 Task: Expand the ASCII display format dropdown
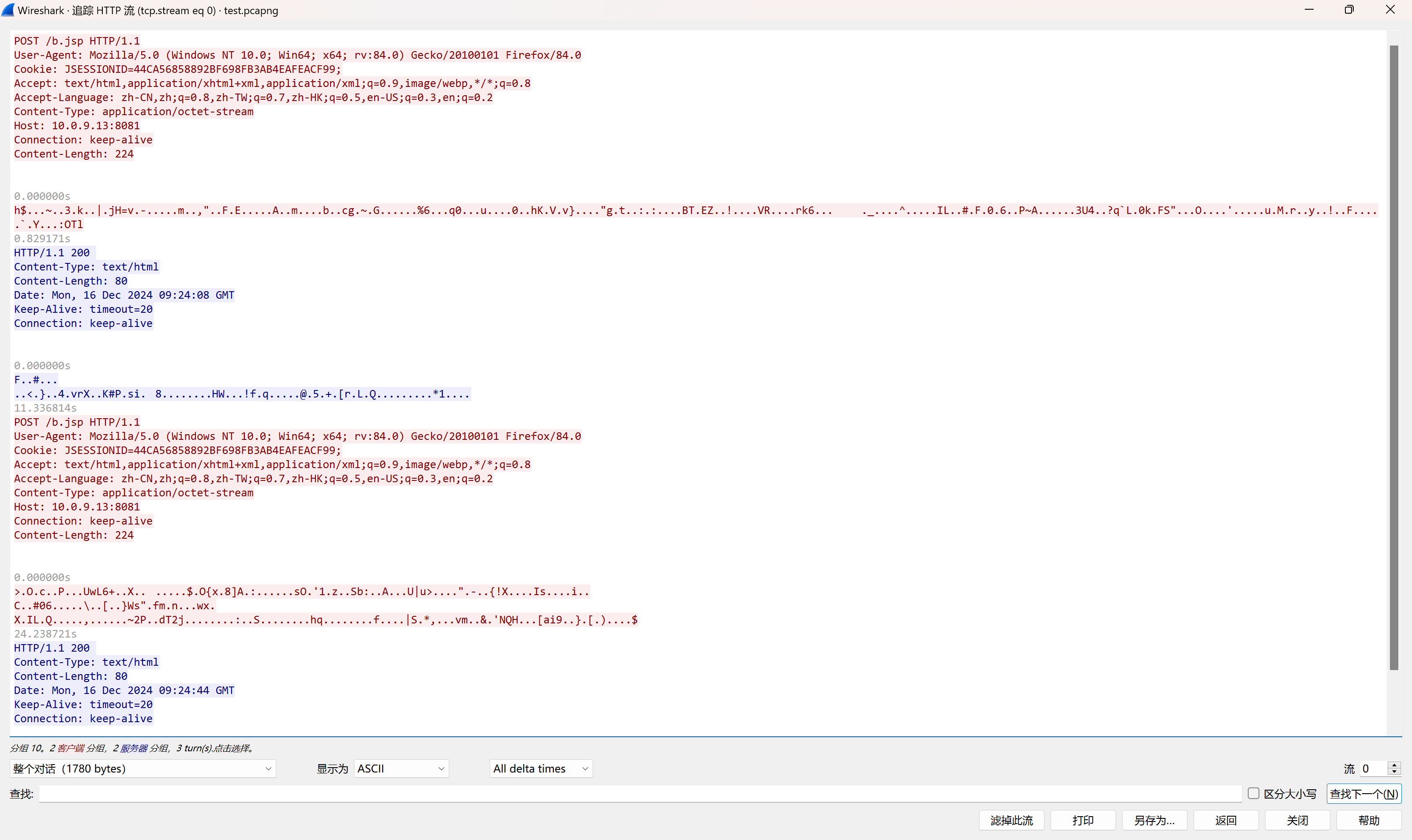tap(401, 768)
